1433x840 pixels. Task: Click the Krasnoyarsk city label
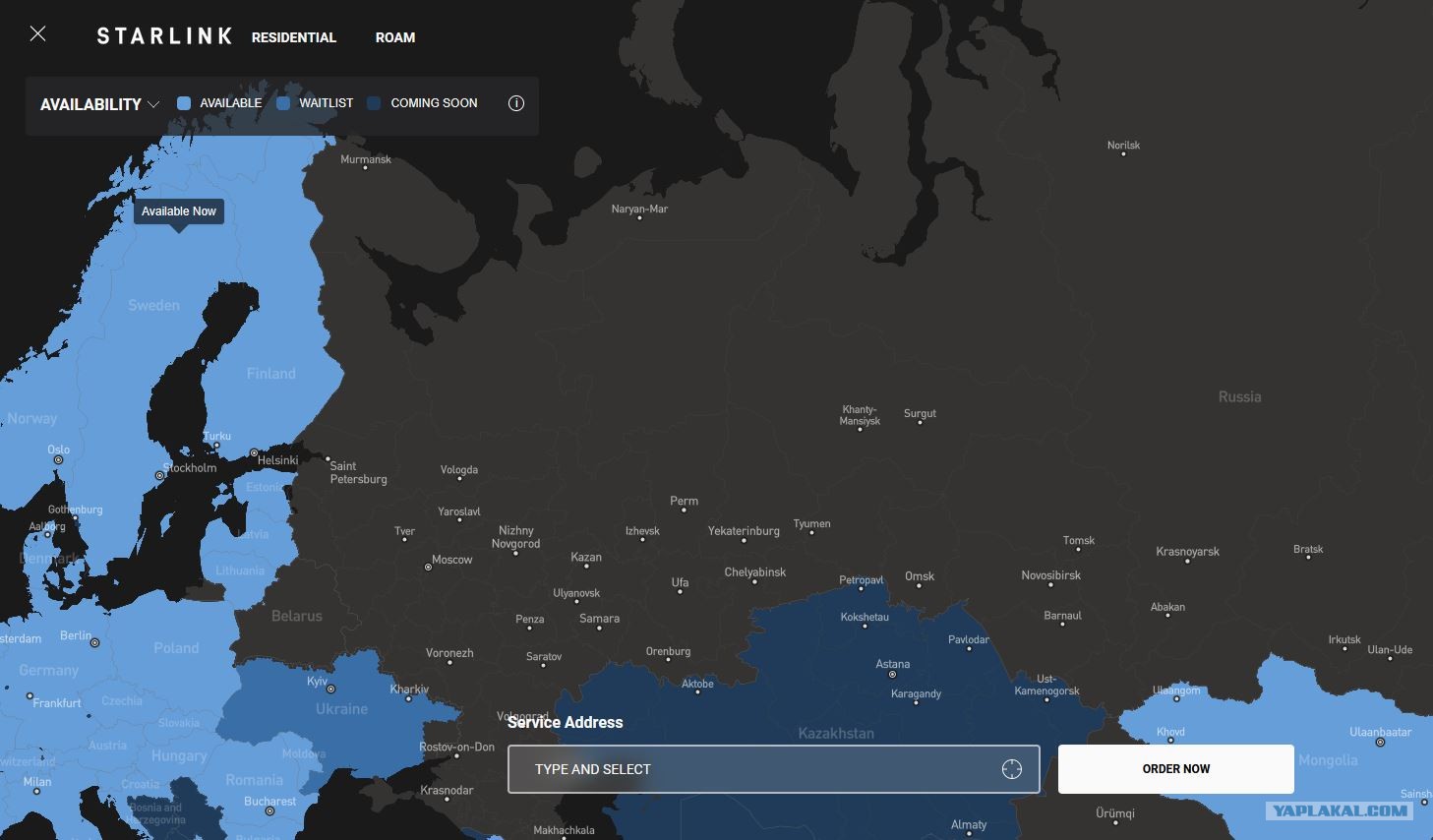pyautogui.click(x=1187, y=552)
